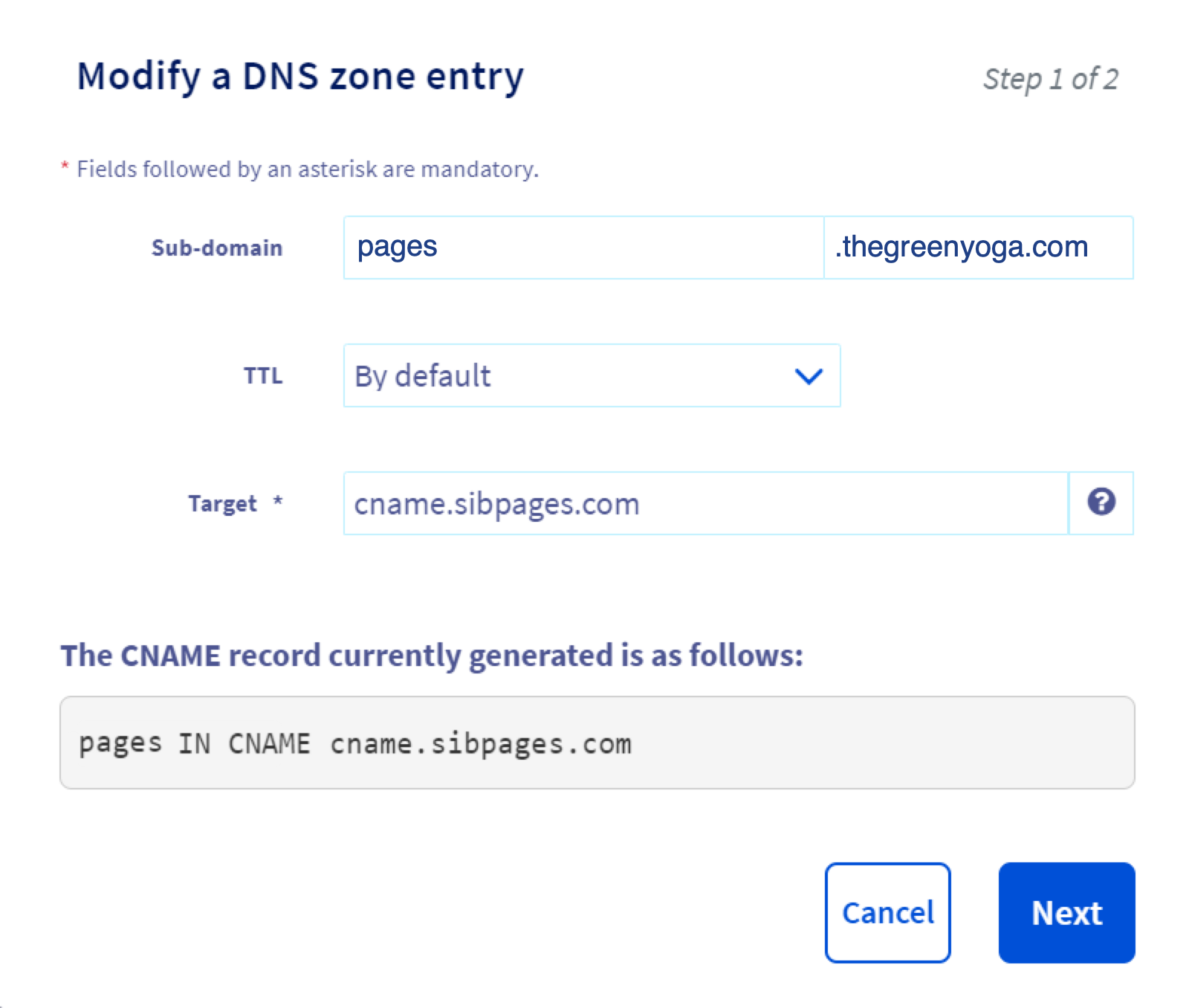Focus the Target field with cname.sibpages.com
This screenshot has width=1189, height=1008.
[x=704, y=504]
